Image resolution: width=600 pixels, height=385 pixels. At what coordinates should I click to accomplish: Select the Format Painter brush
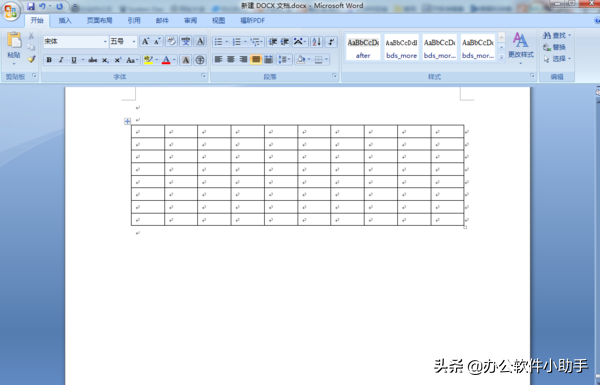(x=31, y=59)
